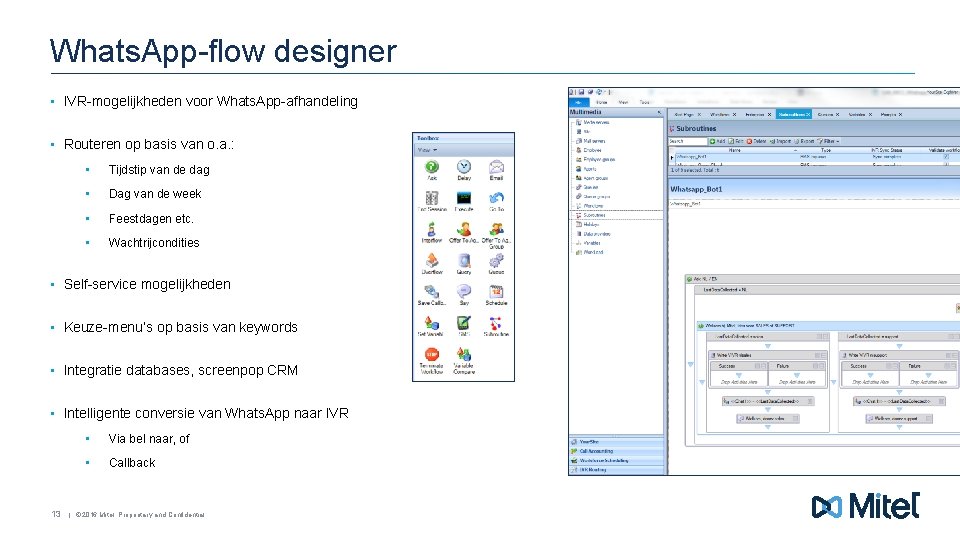Open the Toolbox View dropdown
Viewport: 960px width, 540px height.
427,150
